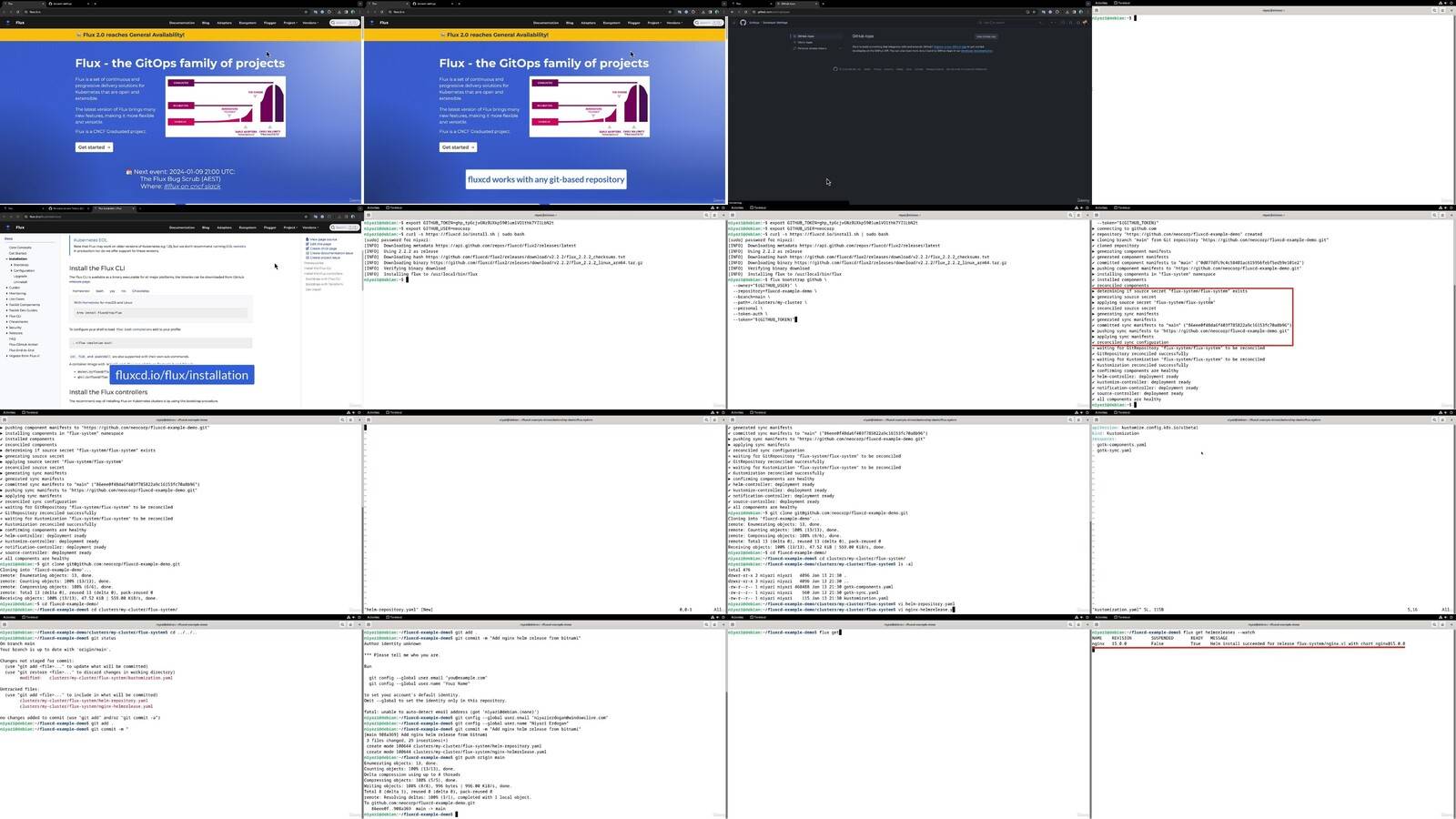Click the View page source icon in Flux docs
Image resolution: width=1456 pixels, height=819 pixels.
[x=308, y=239]
